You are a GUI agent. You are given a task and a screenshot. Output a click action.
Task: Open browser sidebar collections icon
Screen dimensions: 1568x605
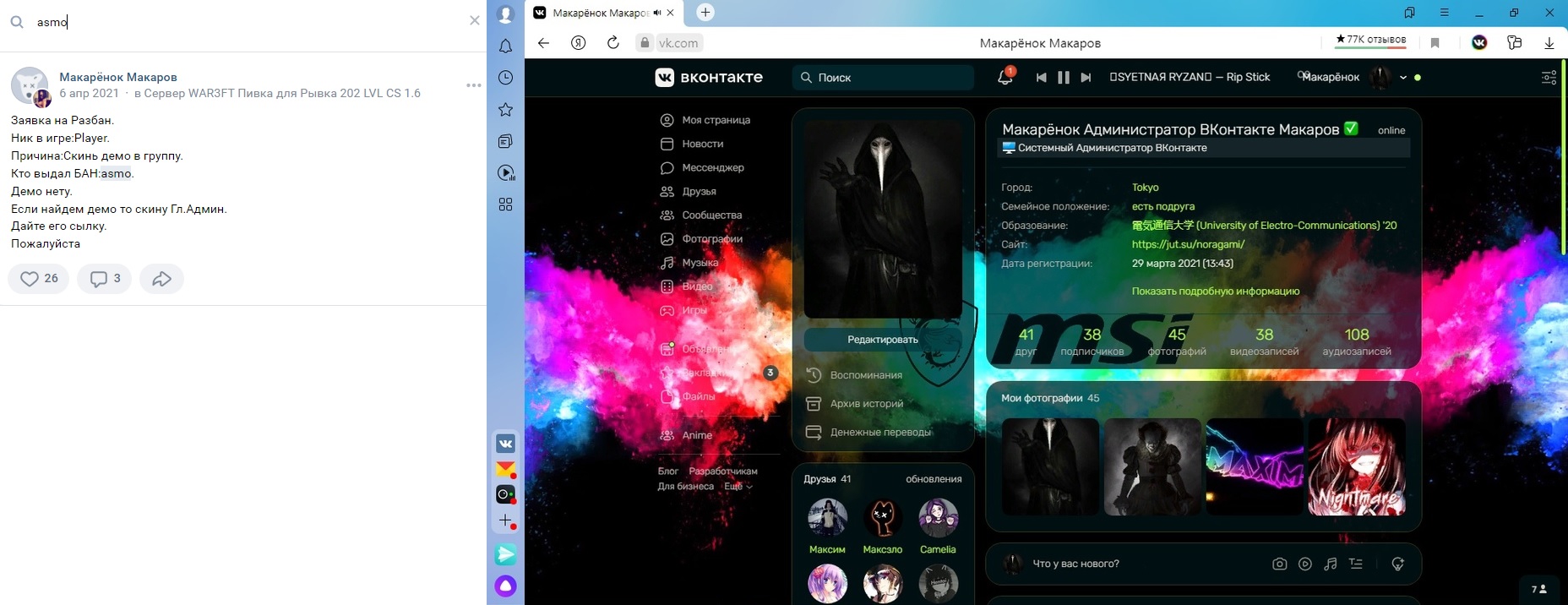(505, 141)
